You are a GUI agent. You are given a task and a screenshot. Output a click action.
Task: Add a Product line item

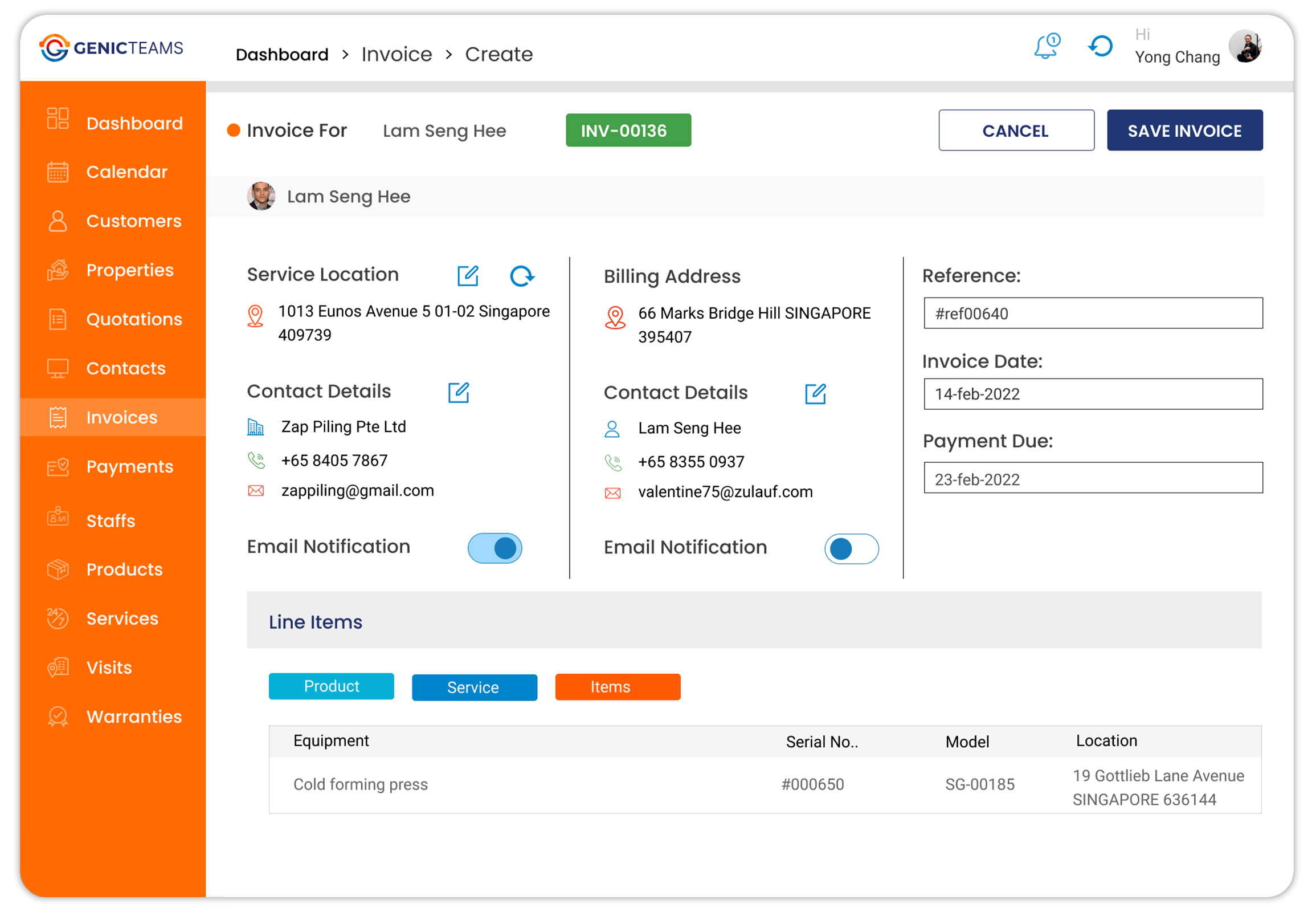tap(332, 686)
